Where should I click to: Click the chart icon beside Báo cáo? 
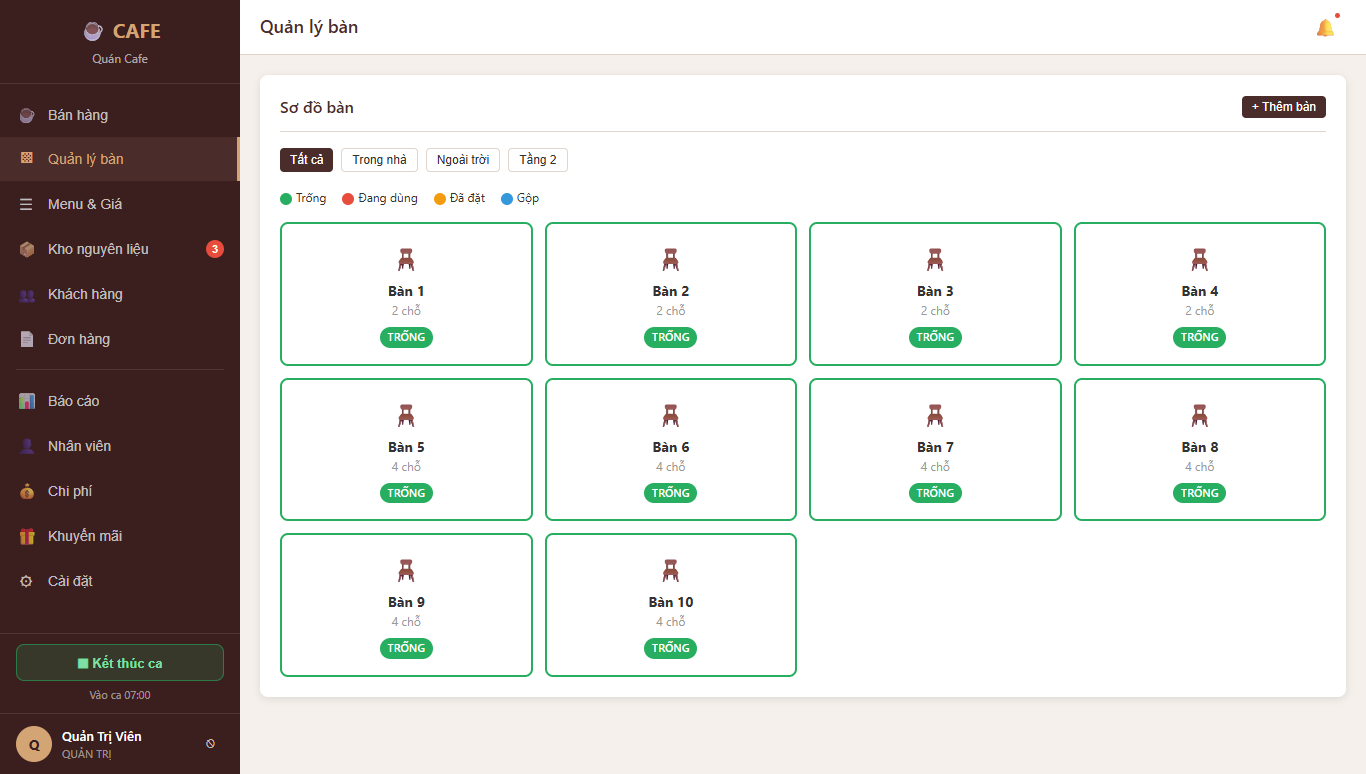(27, 401)
